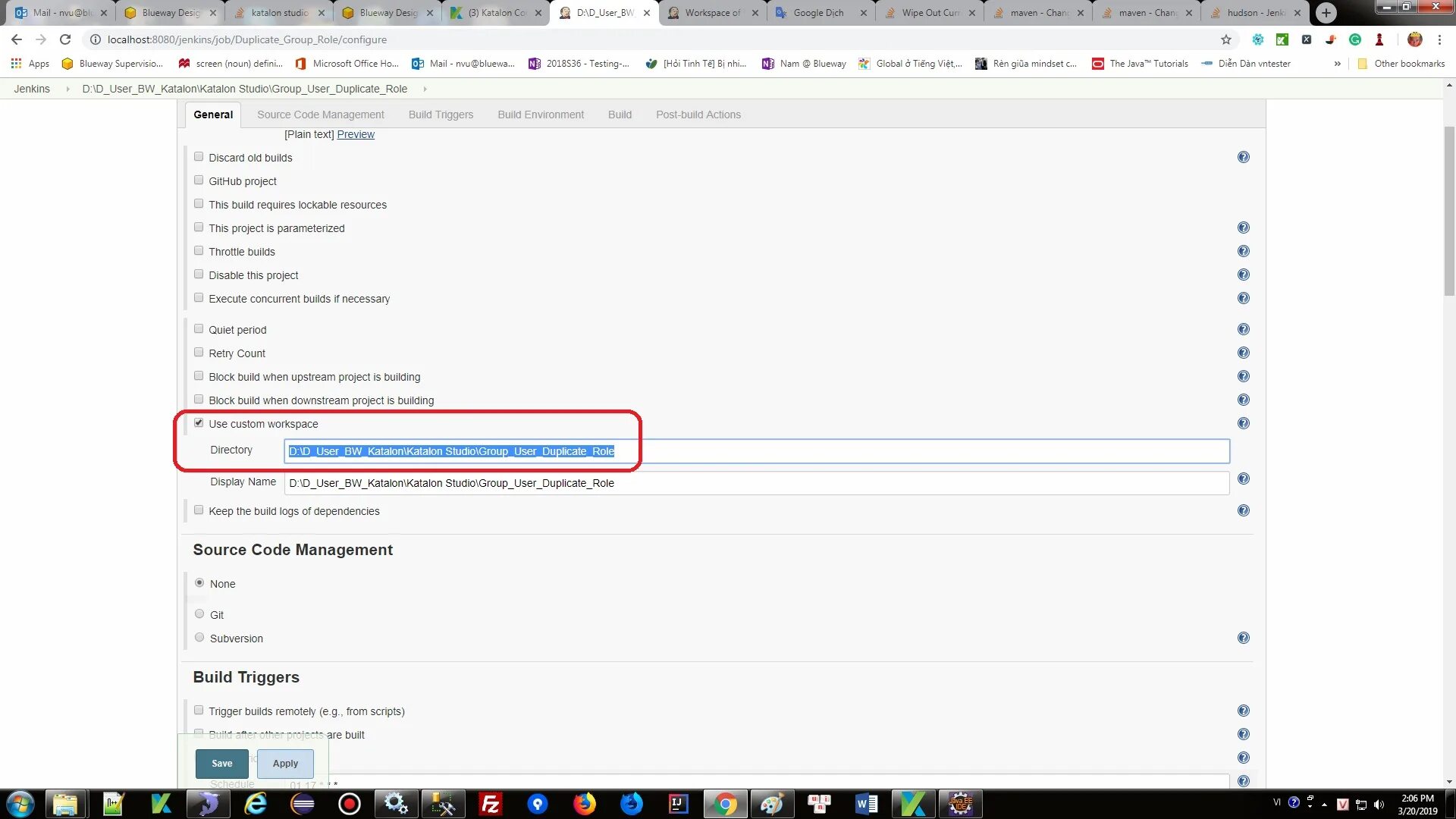This screenshot has width=1456, height=819.
Task: Open Firefox from the Windows taskbar
Action: click(584, 804)
